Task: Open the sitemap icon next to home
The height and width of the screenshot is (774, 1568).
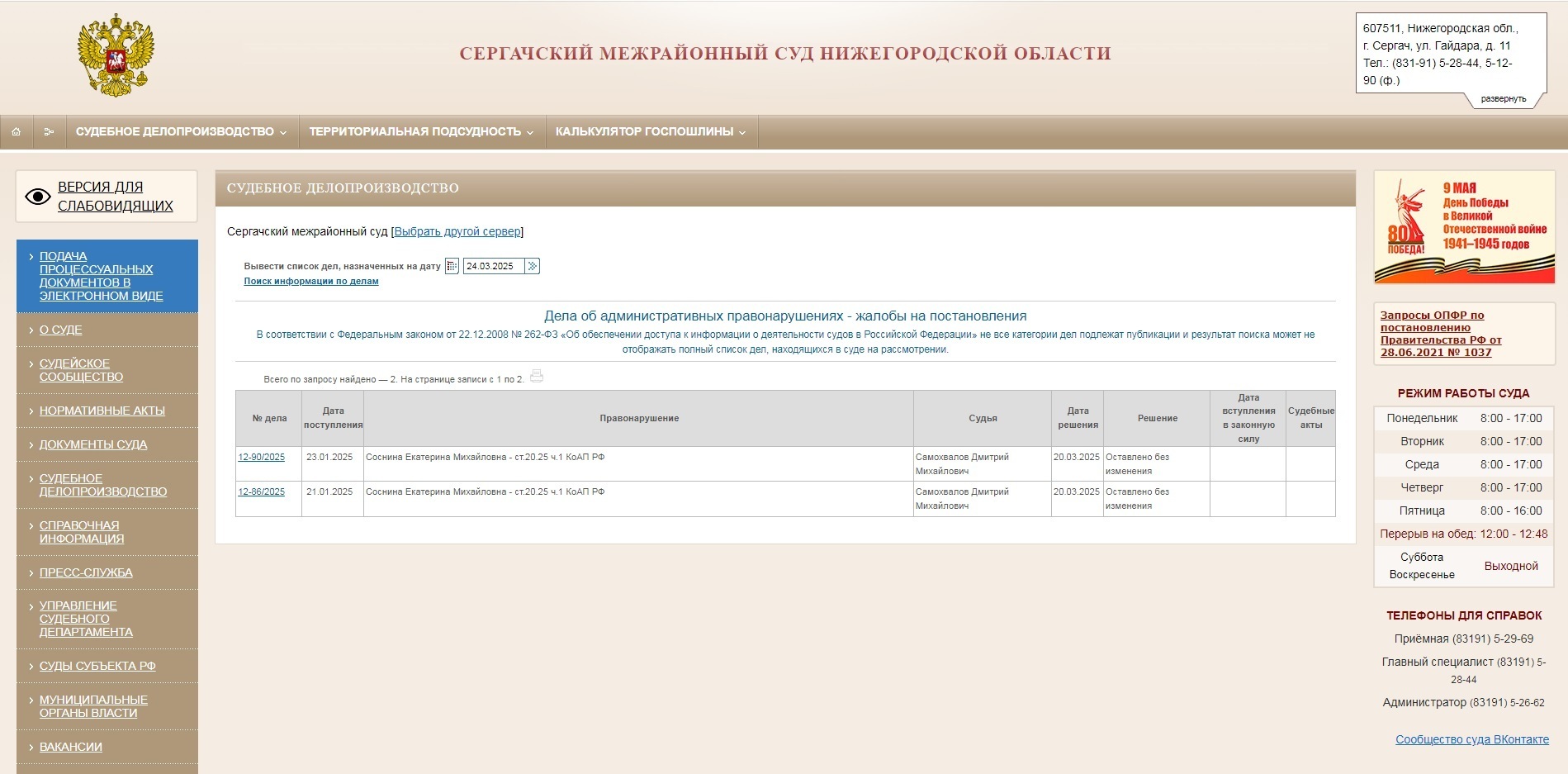Action: (x=50, y=131)
